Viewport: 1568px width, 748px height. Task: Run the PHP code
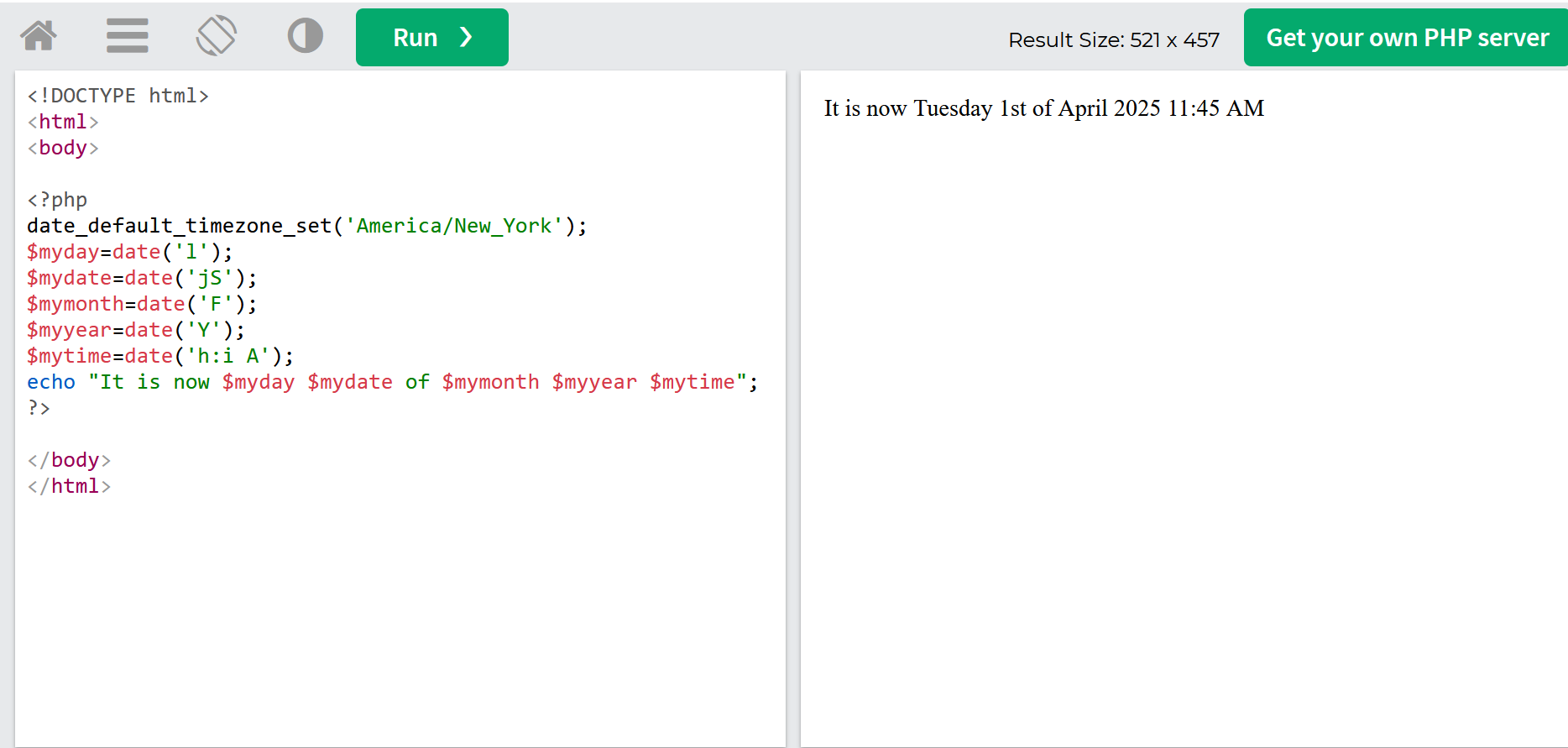[x=432, y=38]
